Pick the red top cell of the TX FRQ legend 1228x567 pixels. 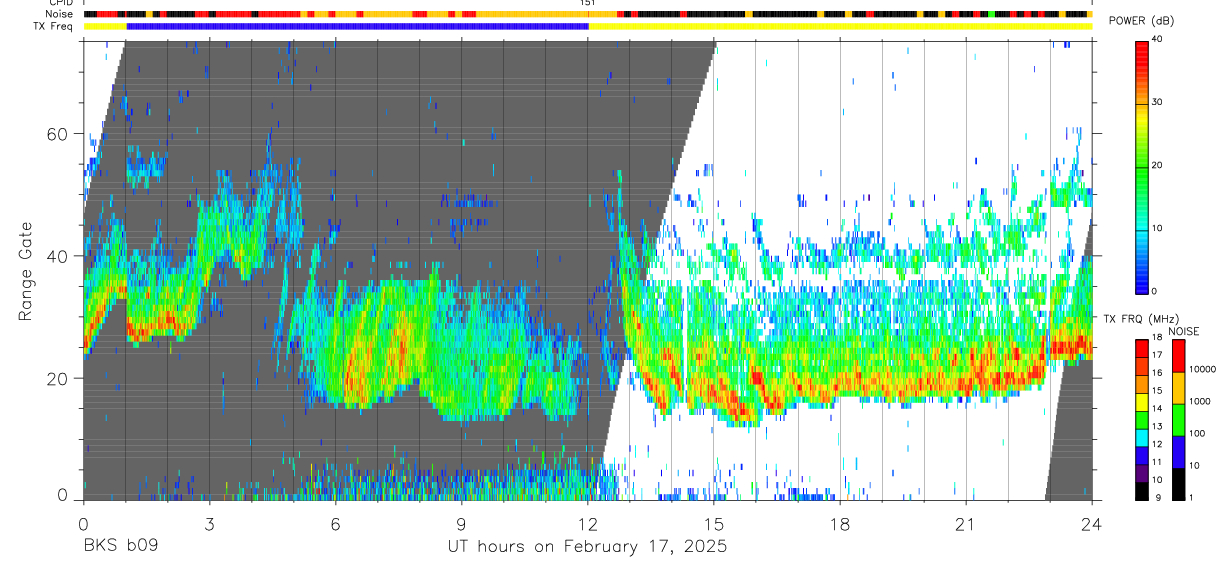point(1142,348)
